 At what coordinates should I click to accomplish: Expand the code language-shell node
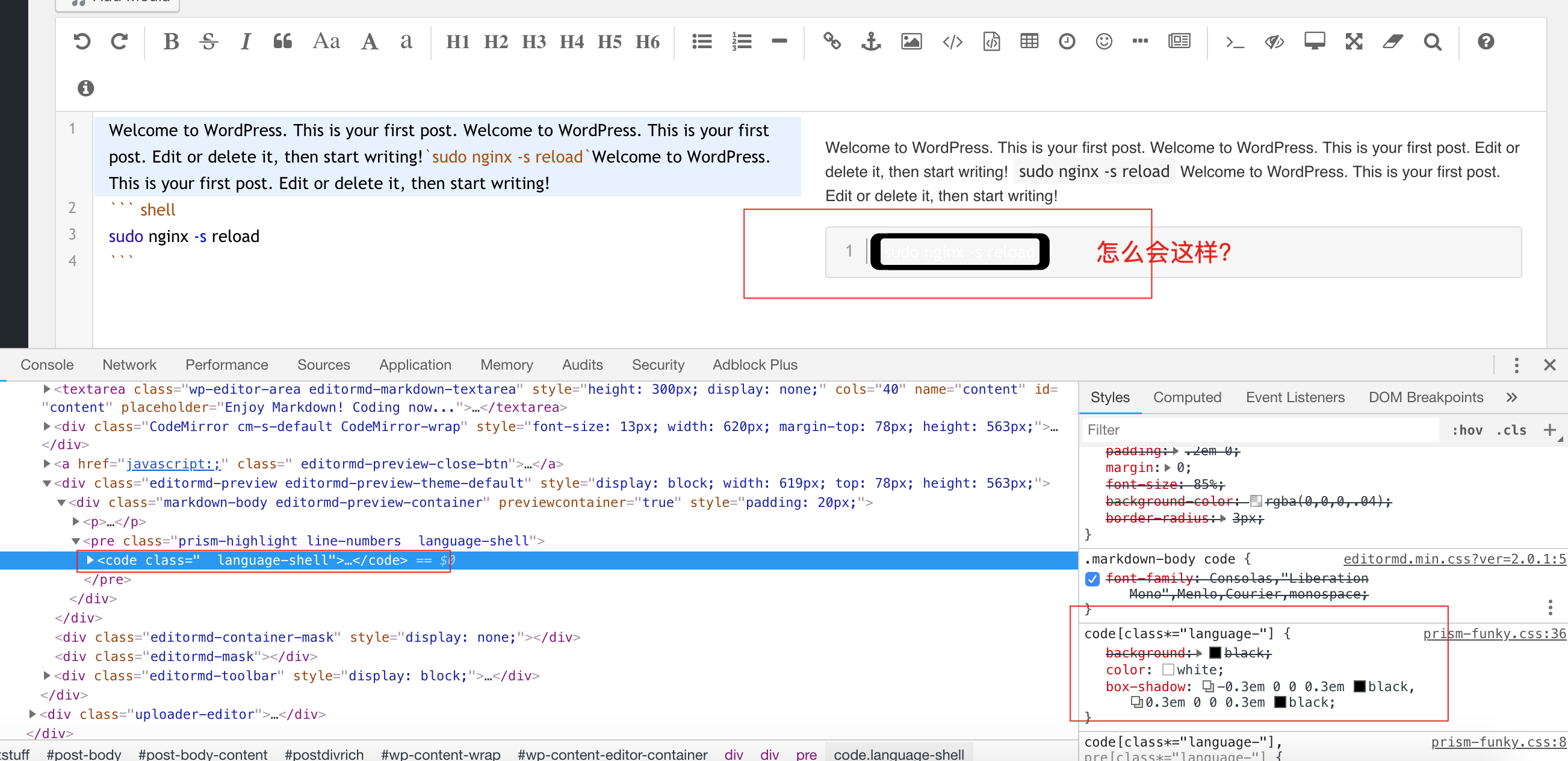[x=90, y=560]
